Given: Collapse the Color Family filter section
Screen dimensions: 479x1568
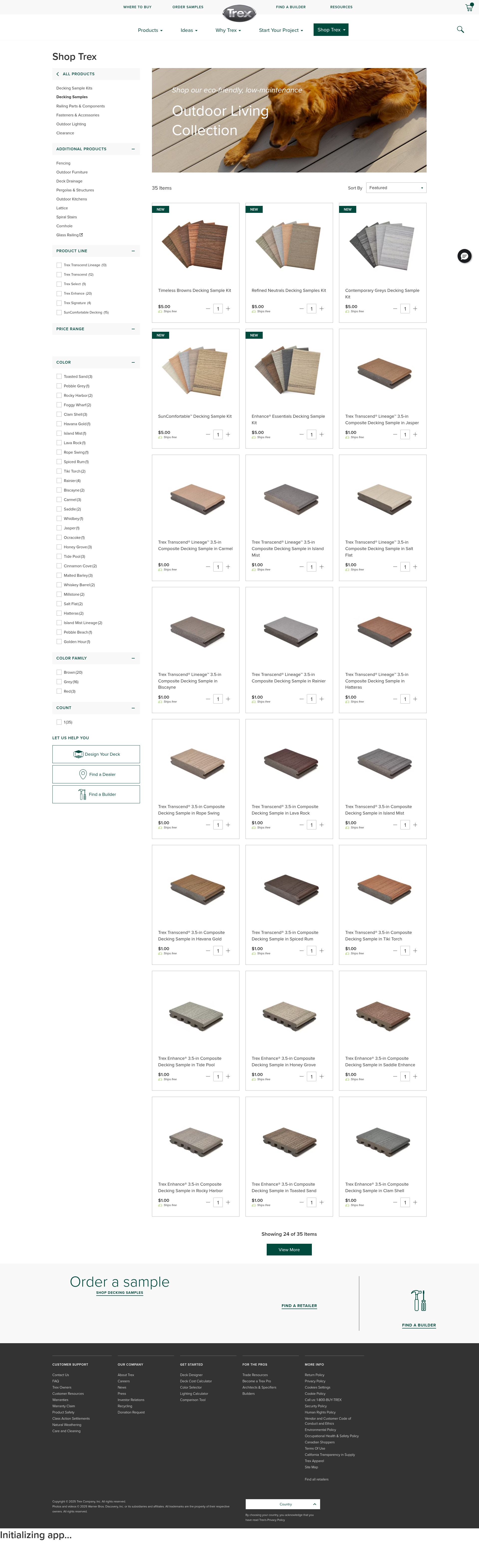Looking at the screenshot, I should [133, 658].
